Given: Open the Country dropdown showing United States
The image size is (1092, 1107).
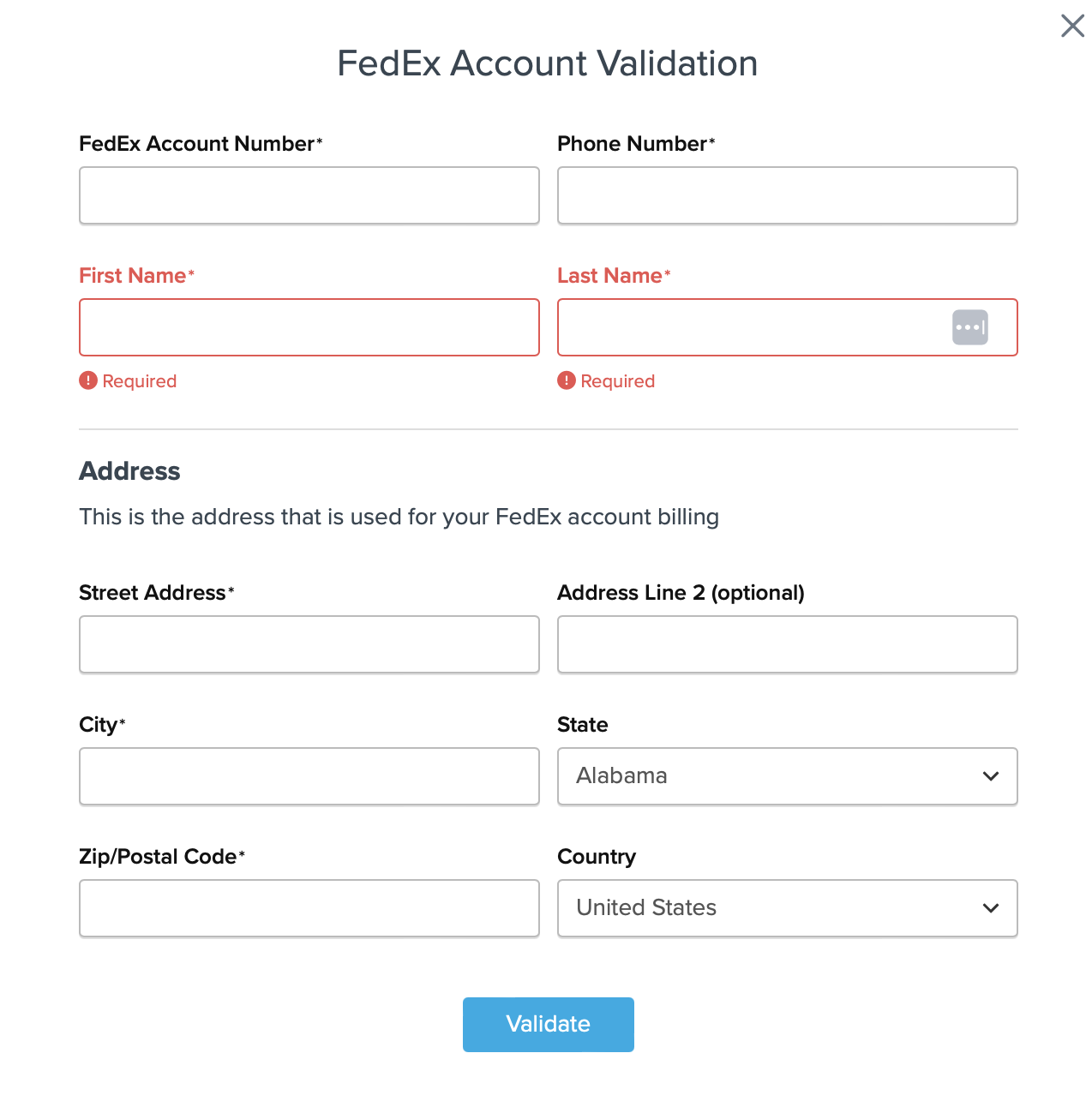Looking at the screenshot, I should pos(771,908).
